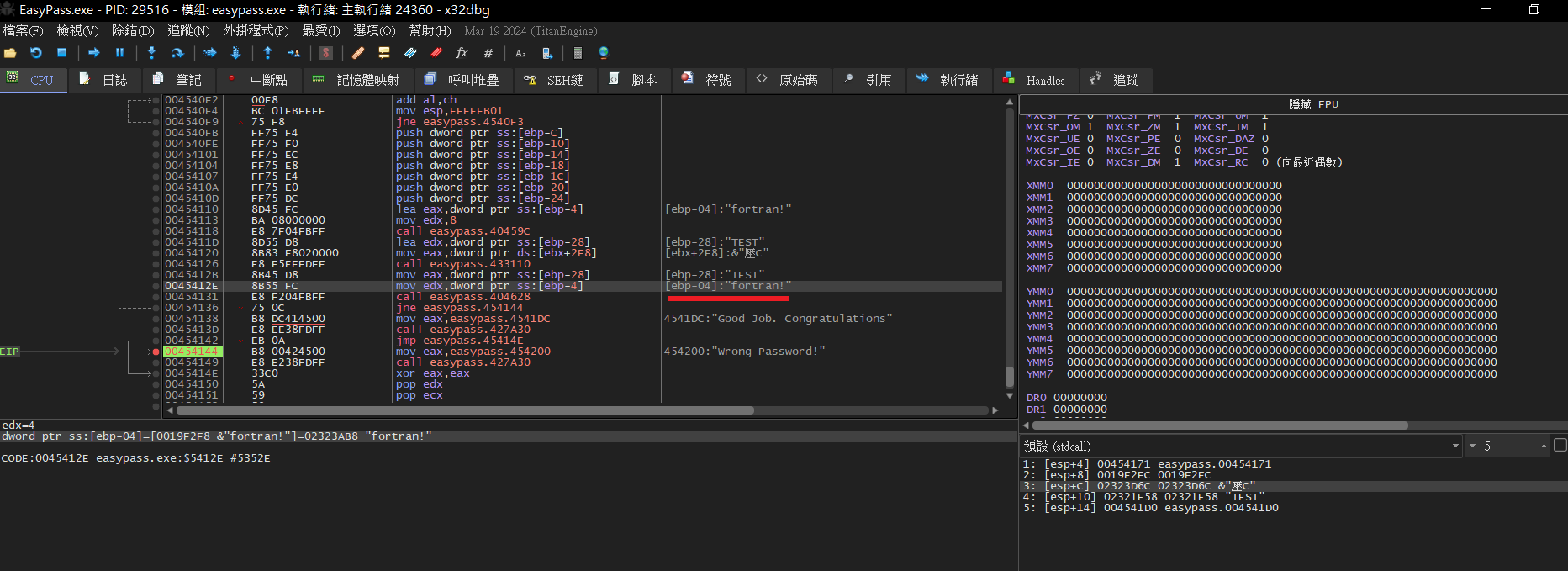Click the Scylla red S icon

tap(326, 53)
